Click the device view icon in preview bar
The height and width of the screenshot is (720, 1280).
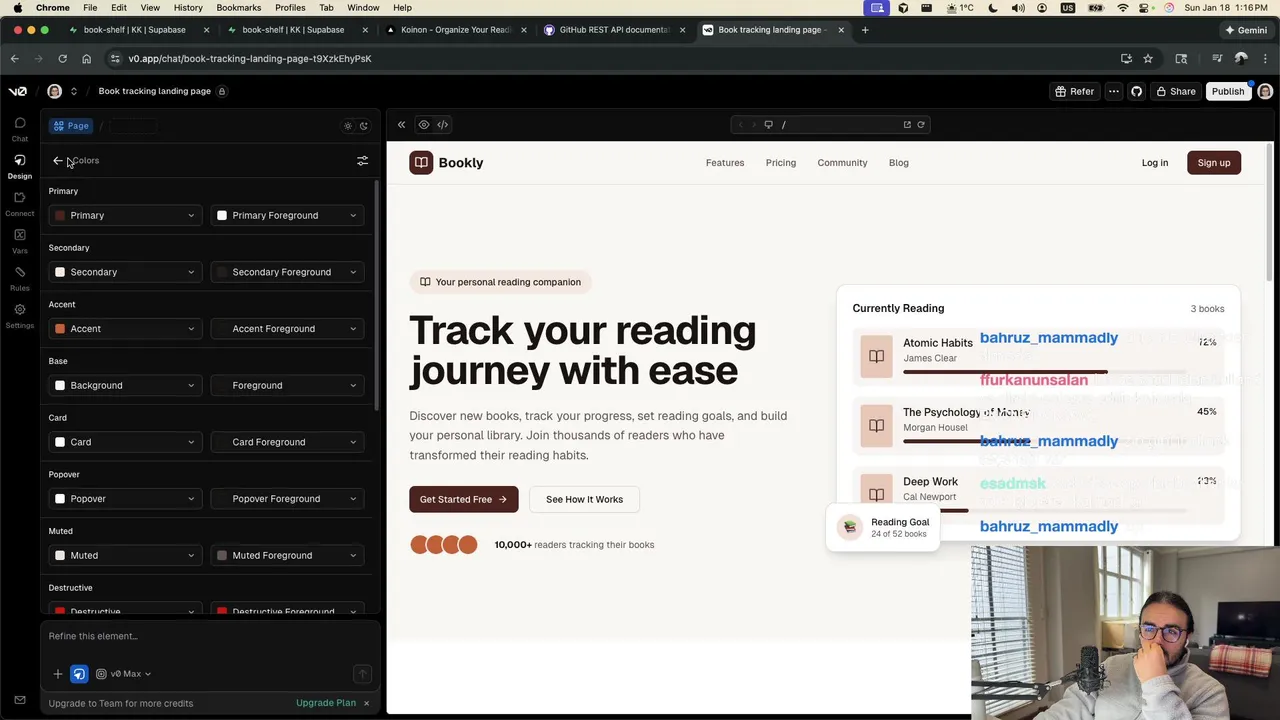[768, 125]
